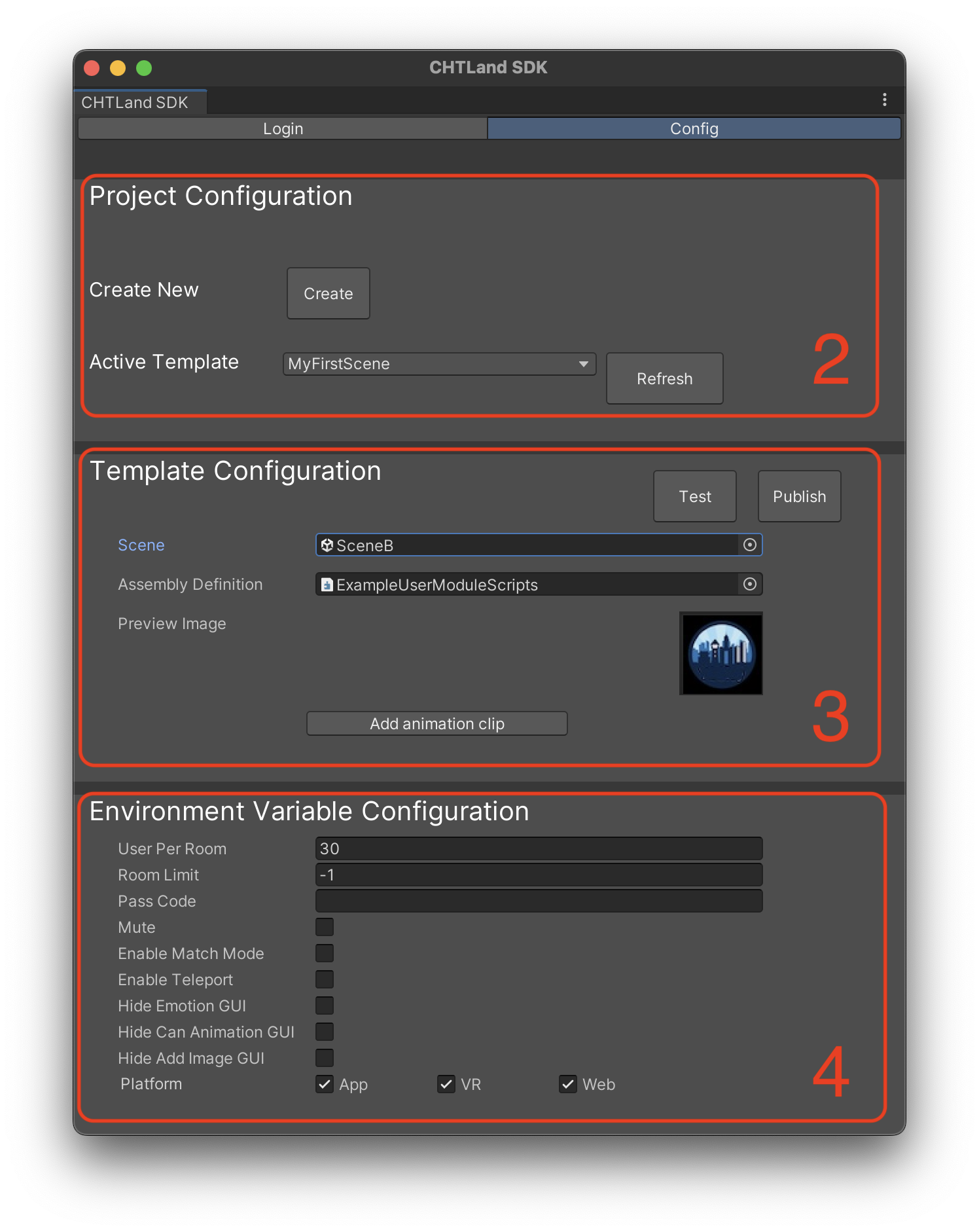Image resolution: width=979 pixels, height=1232 pixels.
Task: Enable the Enable Match Mode checkbox
Action: tap(325, 953)
